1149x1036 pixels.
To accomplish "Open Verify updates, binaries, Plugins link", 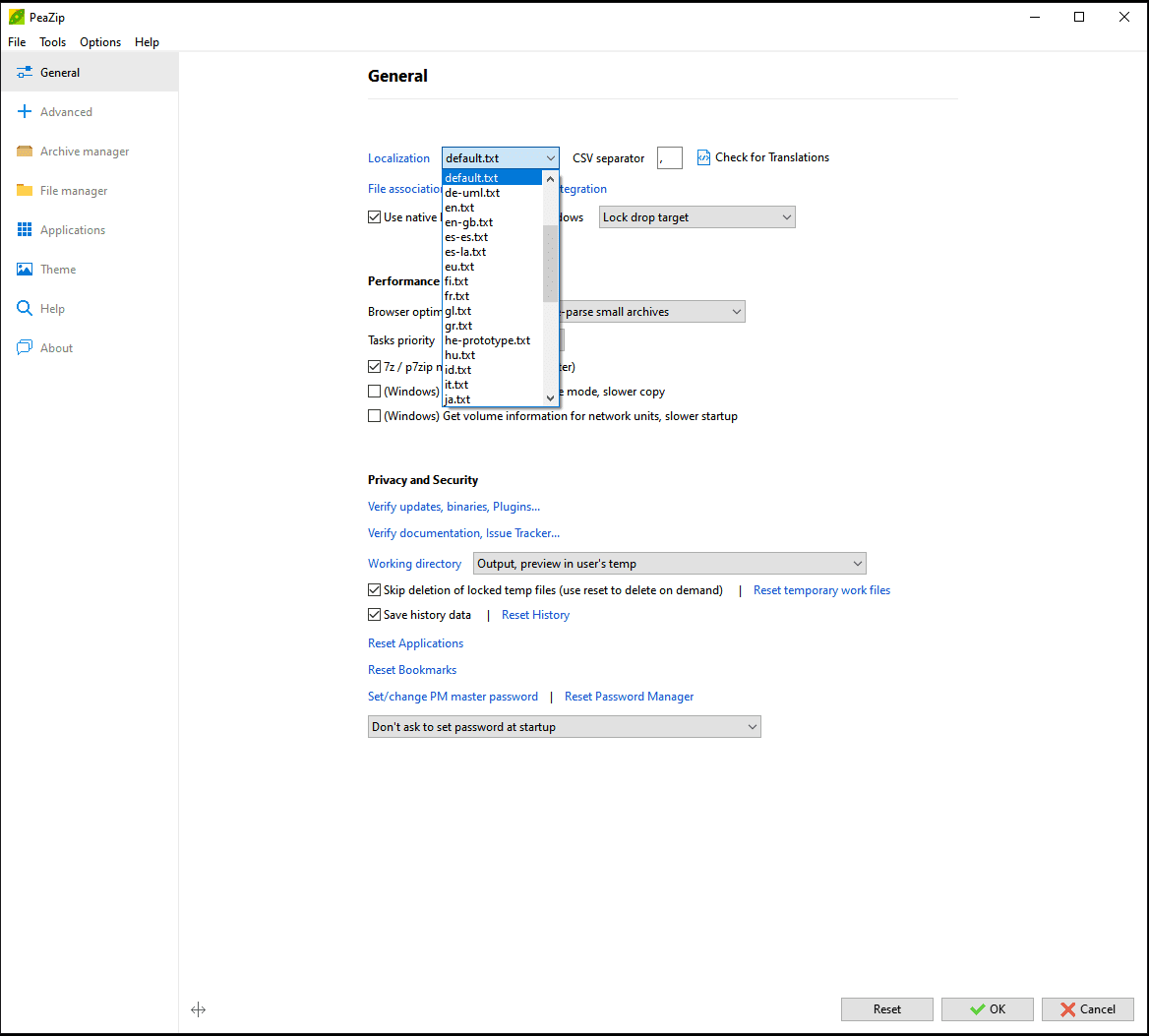I will click(454, 507).
